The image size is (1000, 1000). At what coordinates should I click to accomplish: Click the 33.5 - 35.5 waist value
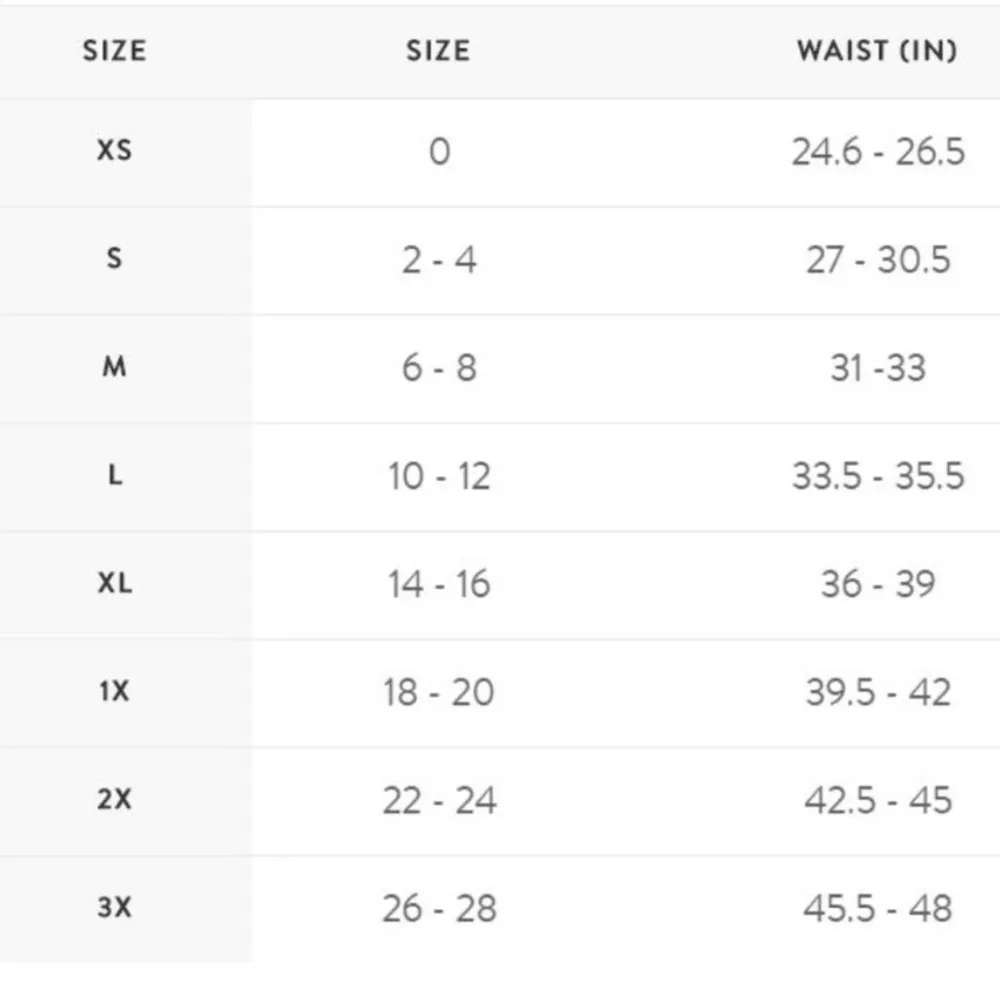tap(878, 476)
